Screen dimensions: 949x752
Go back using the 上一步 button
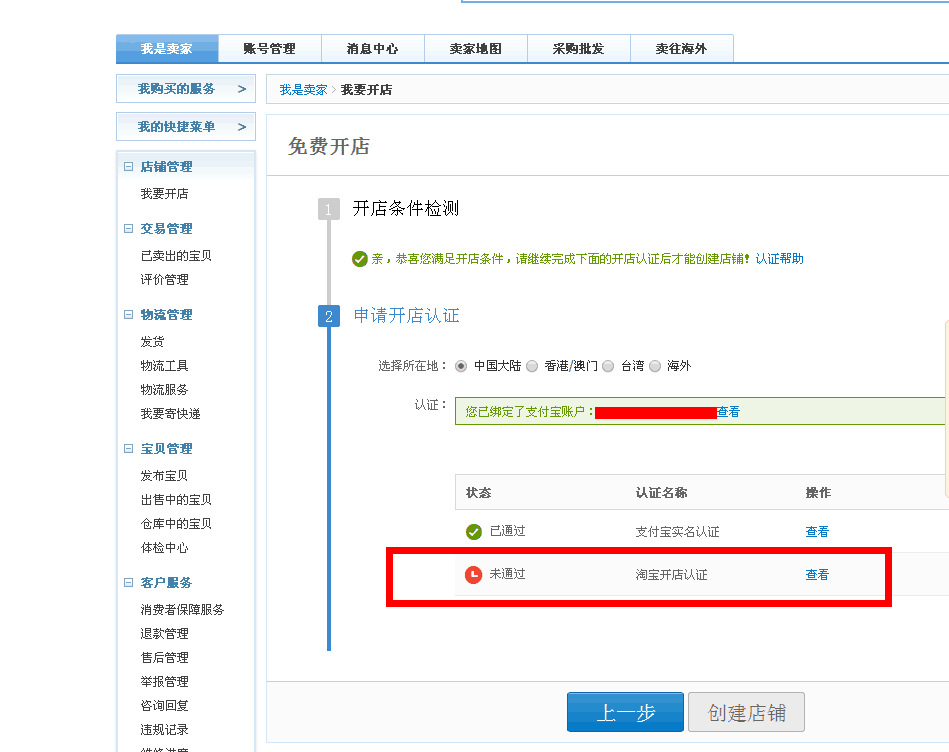click(x=625, y=712)
